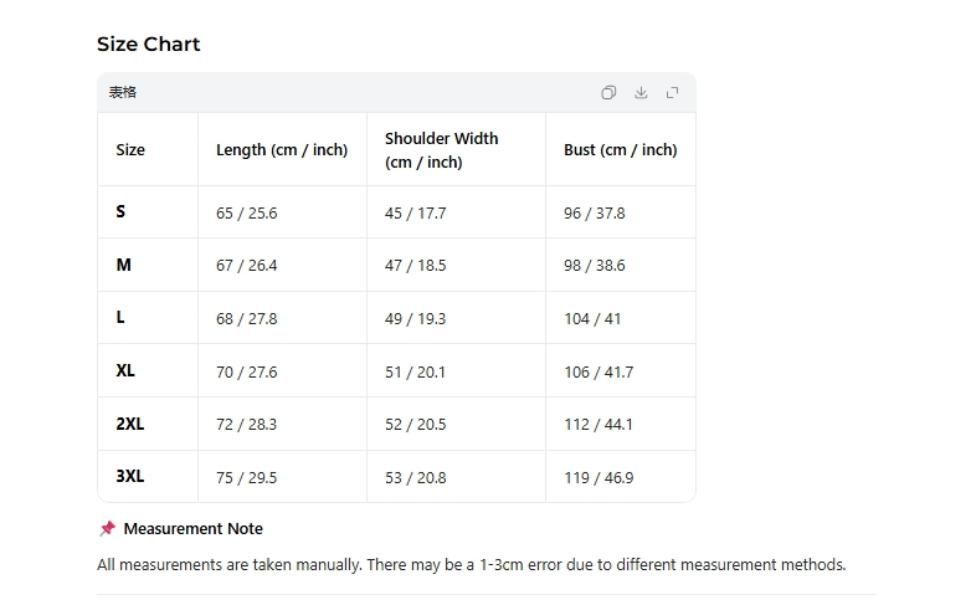This screenshot has height=600, width=971.
Task: Select the 53 / 20.8 shoulder cell
Action: point(416,478)
